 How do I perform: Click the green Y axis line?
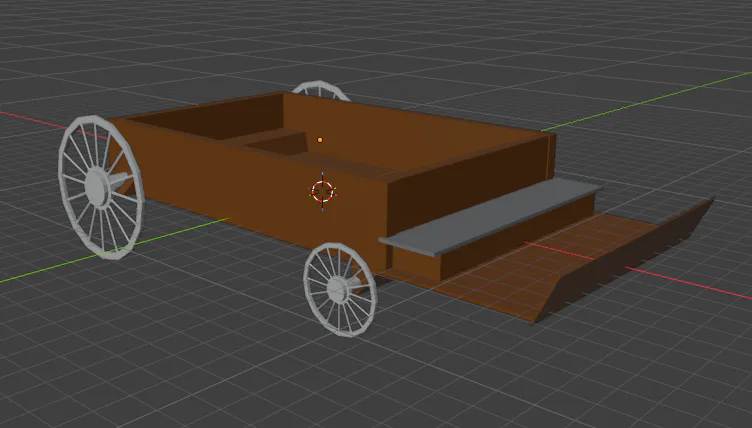coord(647,101)
